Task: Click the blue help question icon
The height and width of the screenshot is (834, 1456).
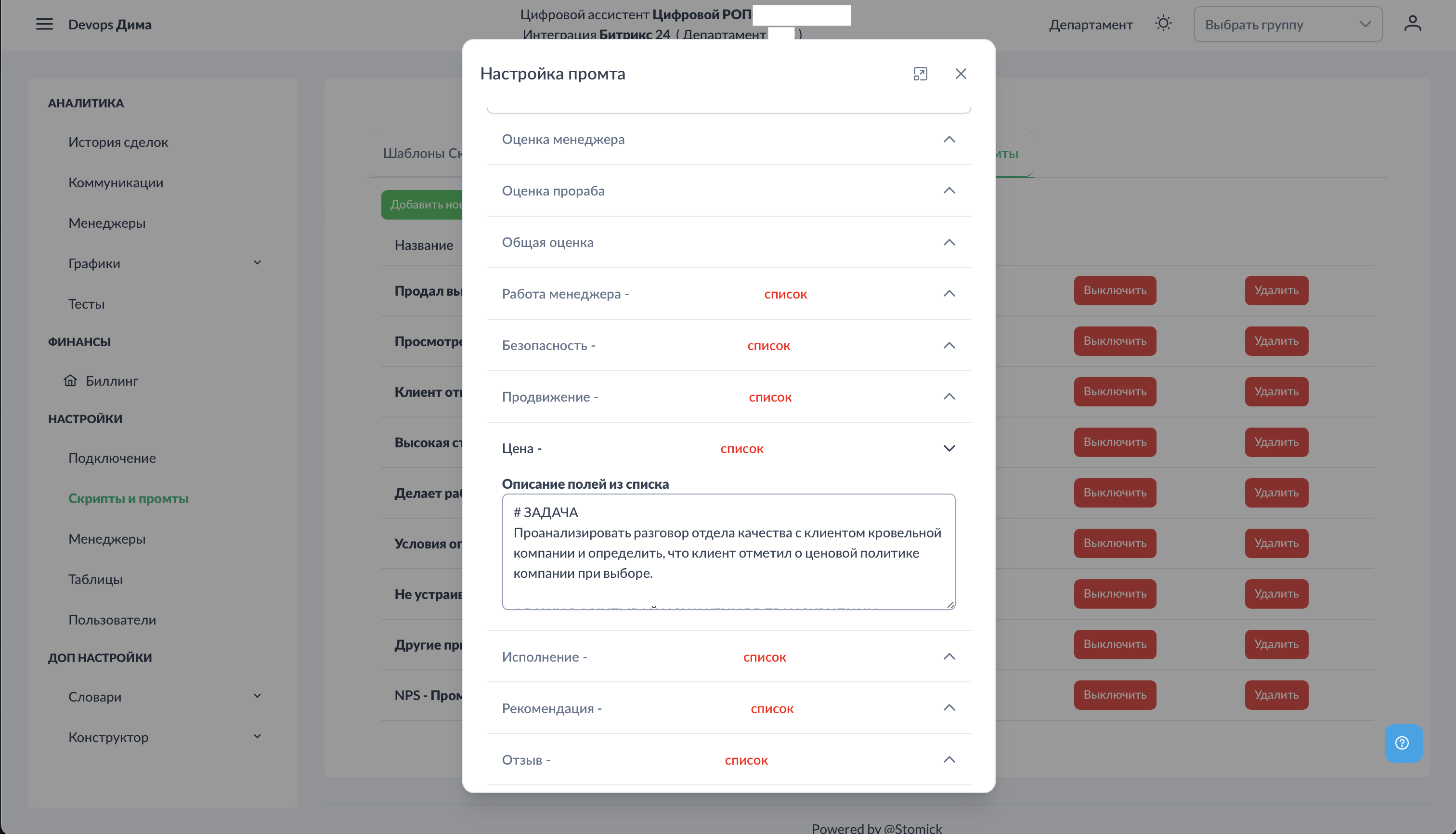Action: coord(1402,743)
